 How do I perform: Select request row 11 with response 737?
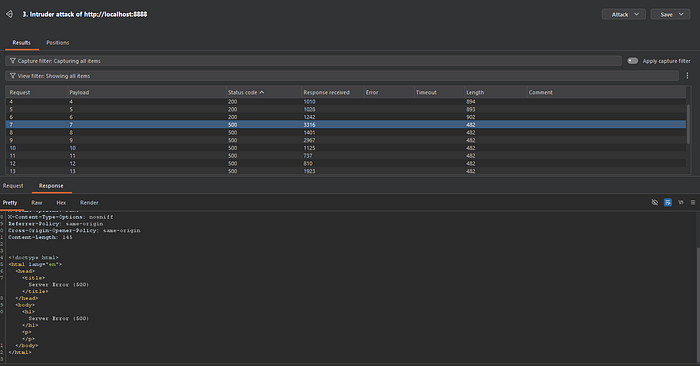[346, 156]
